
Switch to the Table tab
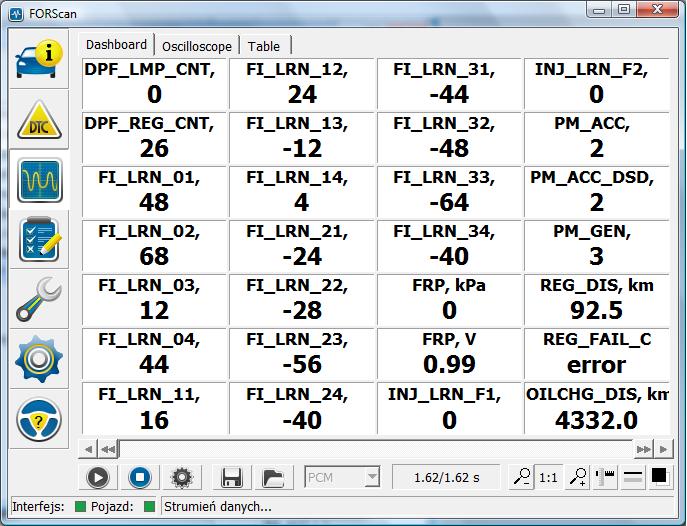264,46
